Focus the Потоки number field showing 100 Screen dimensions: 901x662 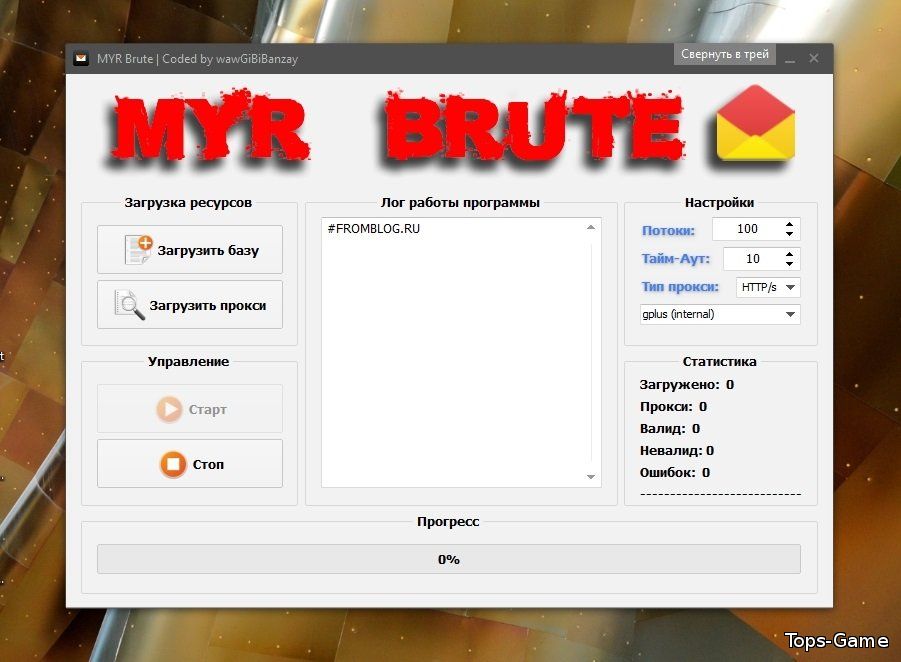click(746, 229)
